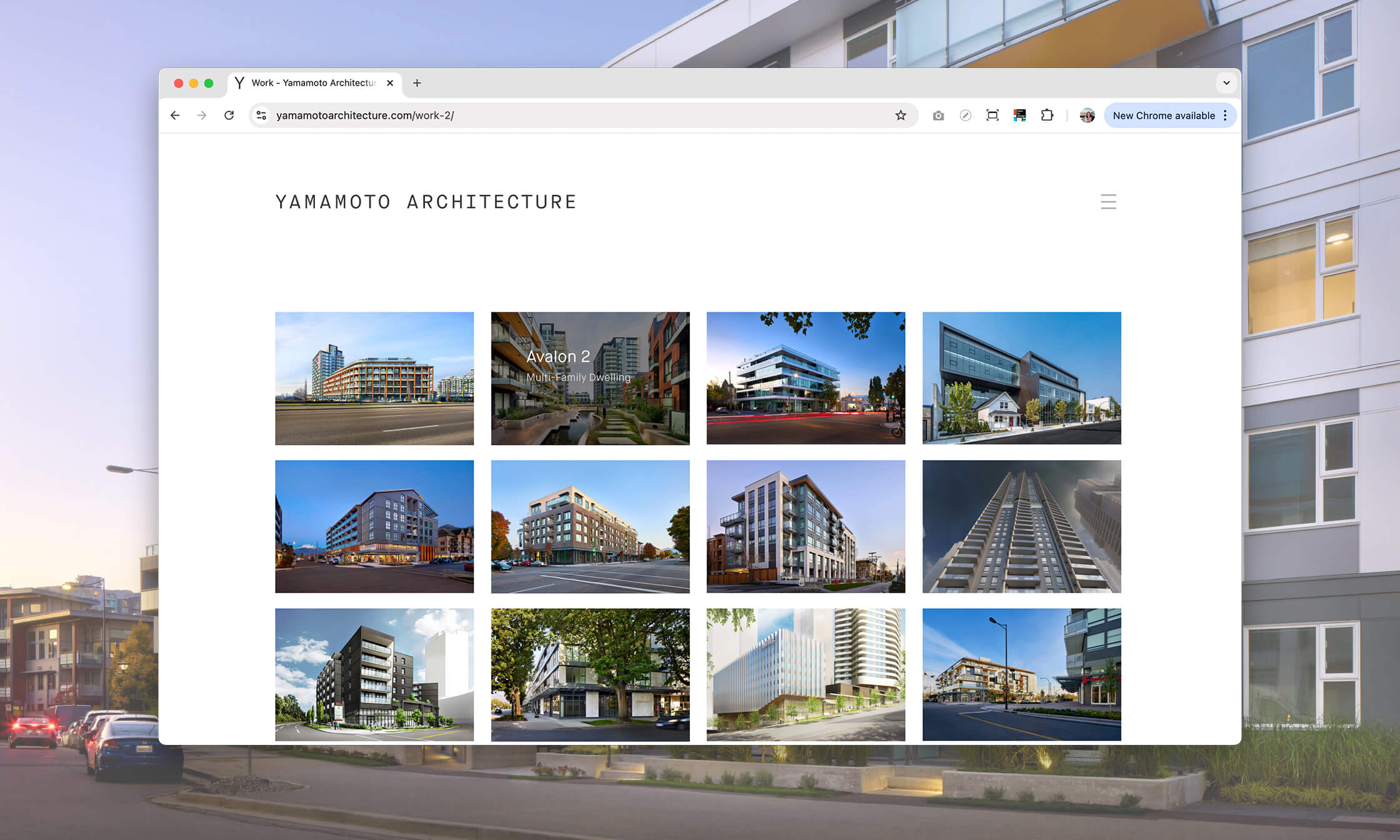Image resolution: width=1400 pixels, height=840 pixels.
Task: Open the Chrome three-dot menu
Action: pos(1225,116)
